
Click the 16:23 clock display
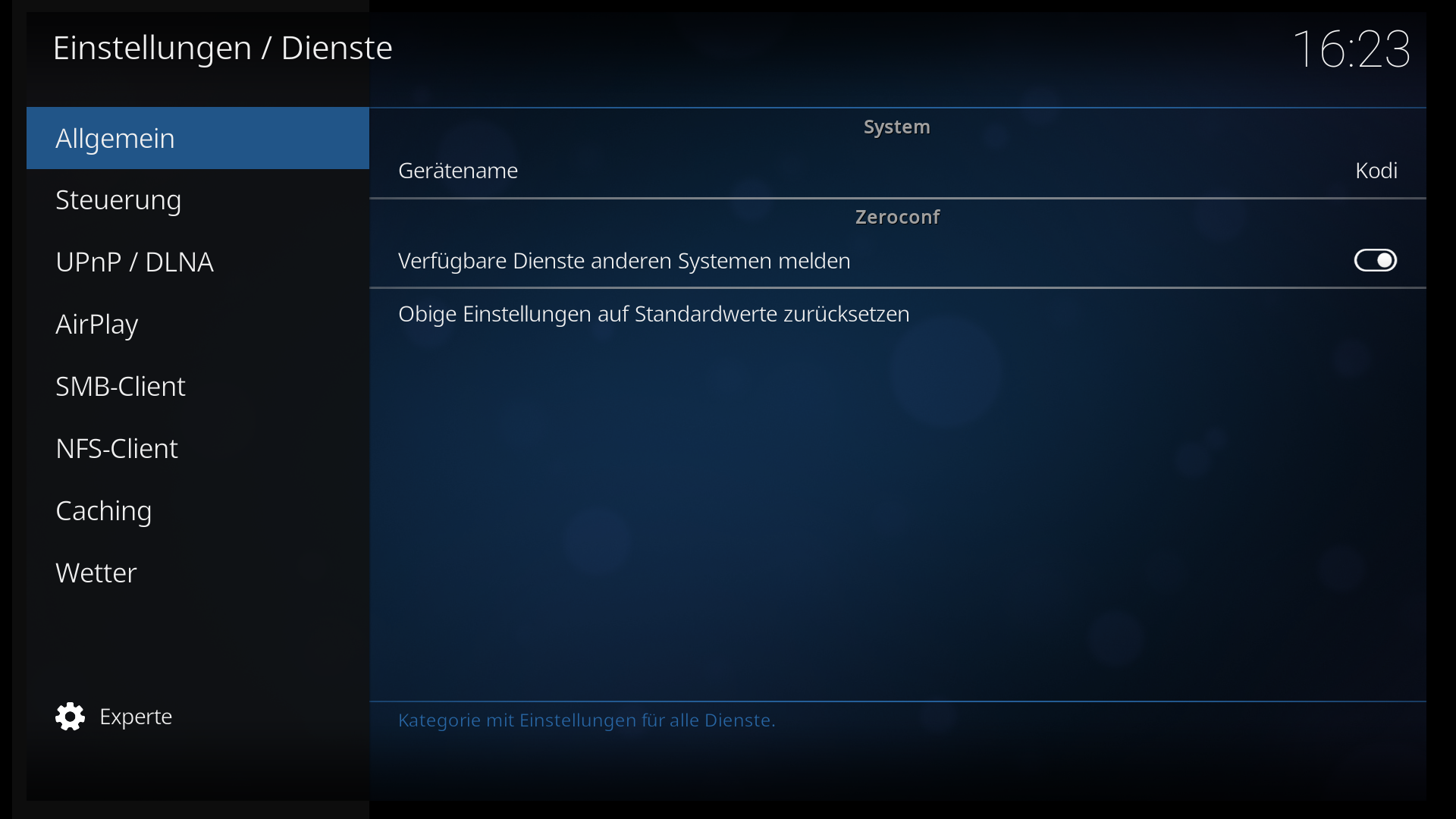coord(1351,49)
